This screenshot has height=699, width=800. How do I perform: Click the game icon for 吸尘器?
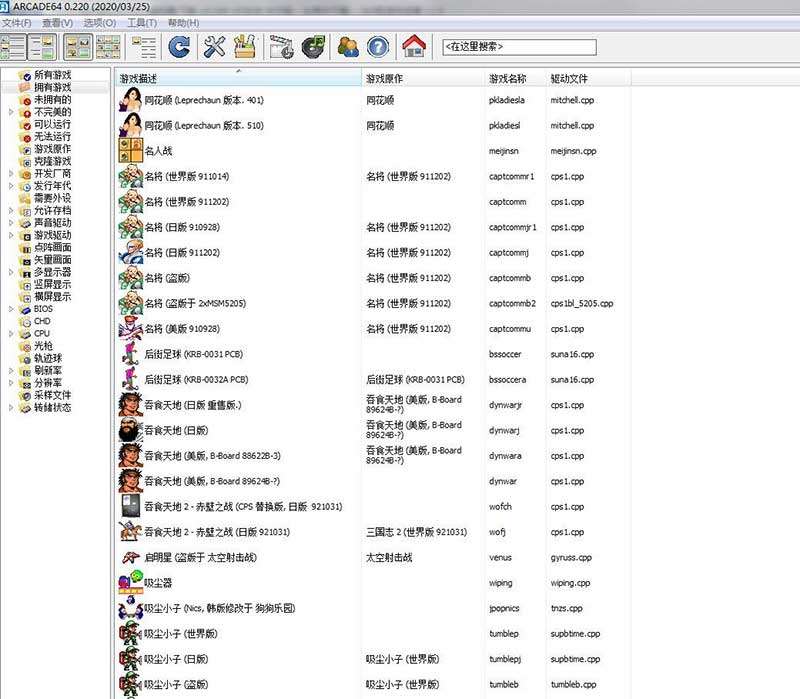pos(131,583)
